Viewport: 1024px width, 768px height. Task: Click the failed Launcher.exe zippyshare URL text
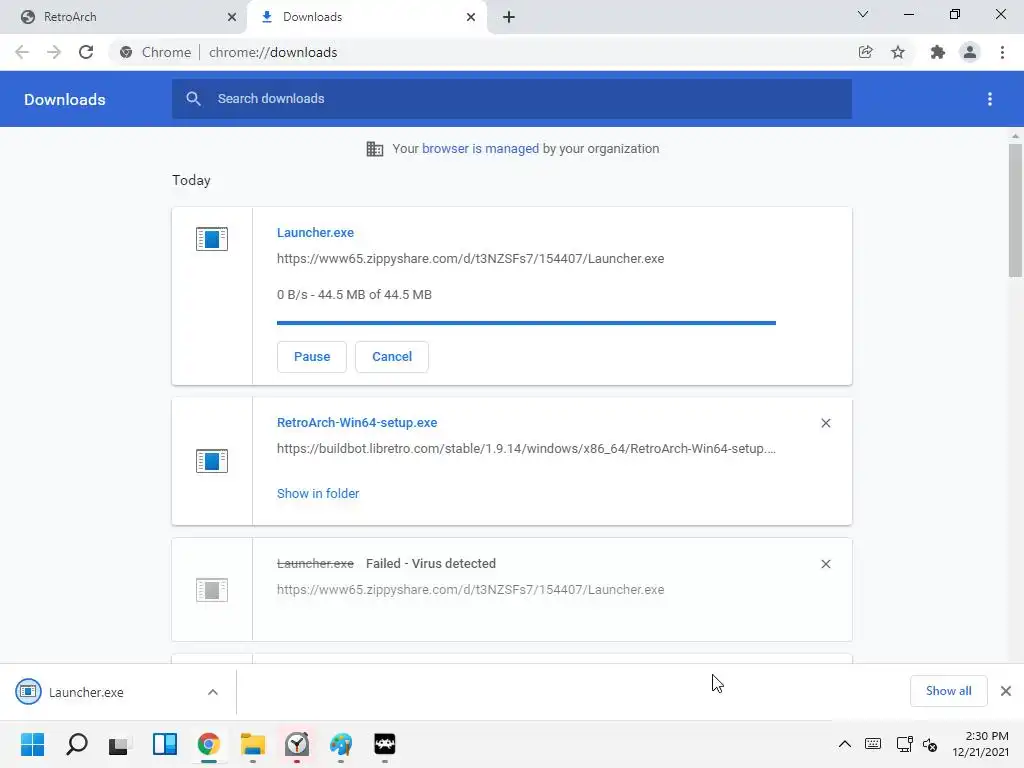(x=470, y=590)
